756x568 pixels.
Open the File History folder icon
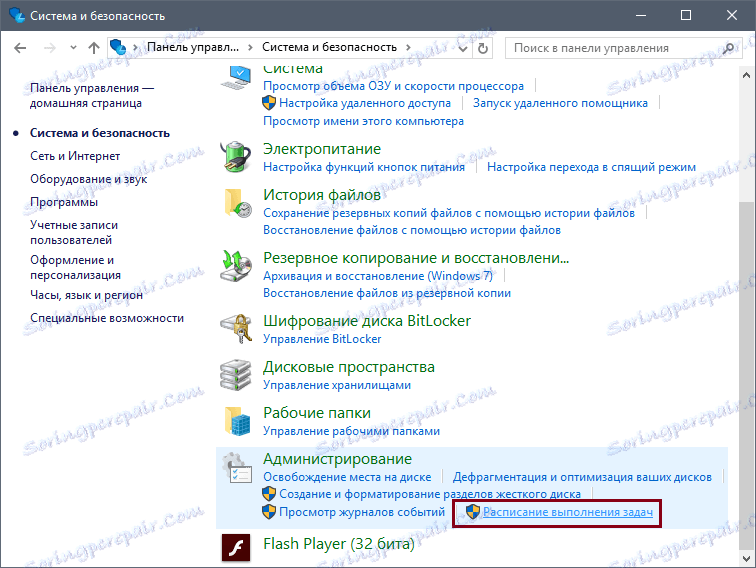click(x=237, y=203)
